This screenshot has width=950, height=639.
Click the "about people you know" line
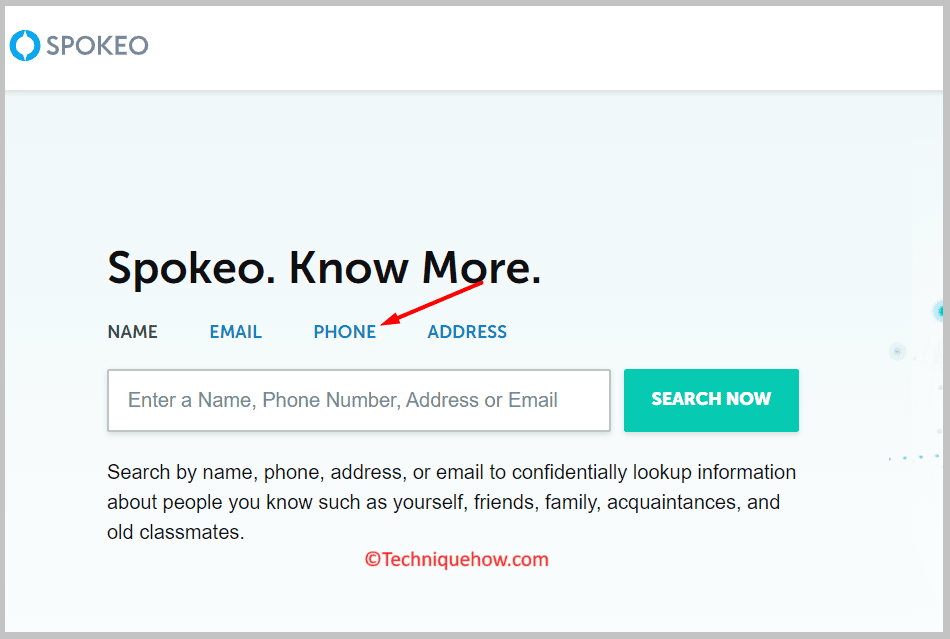pyautogui.click(x=443, y=502)
